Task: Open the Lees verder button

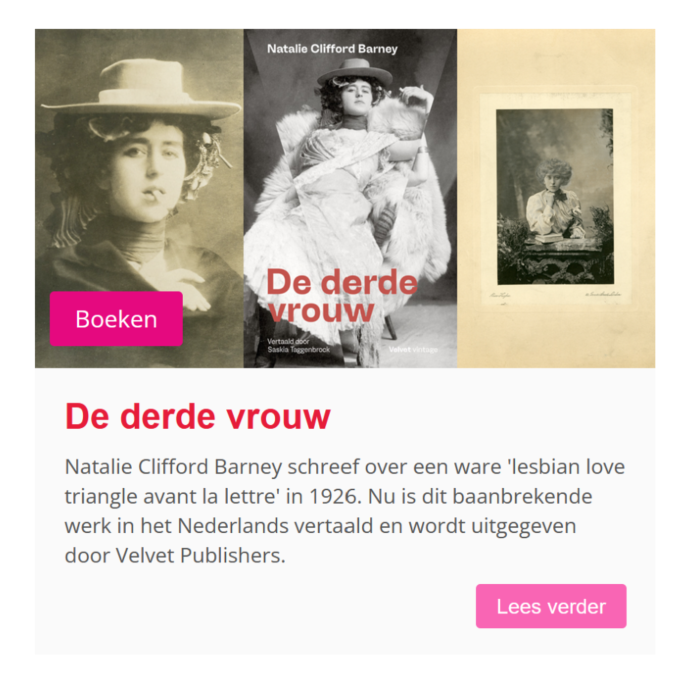Action: pyautogui.click(x=551, y=606)
